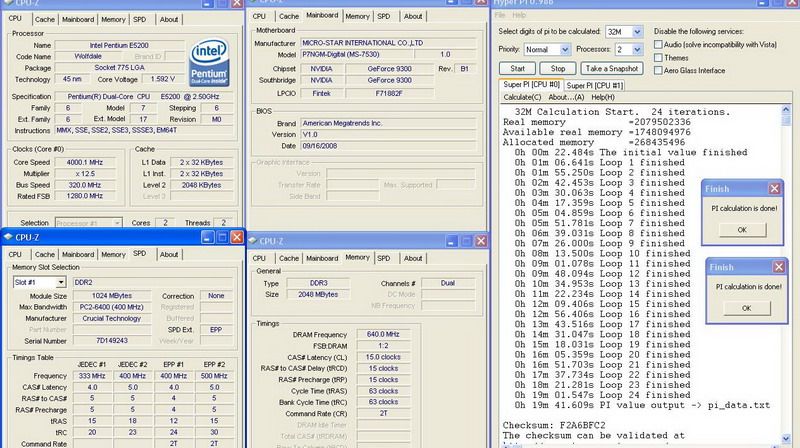Click Core Speed value 4000.1 MHz
Image resolution: width=800 pixels, height=448 pixels.
coord(84,162)
